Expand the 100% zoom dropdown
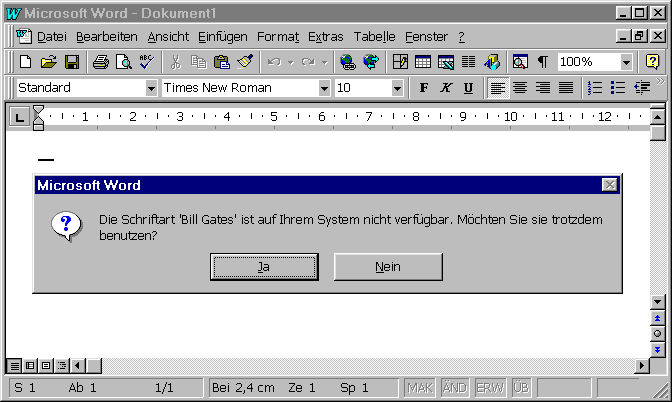Screen dimensions: 672x402 [x=626, y=62]
